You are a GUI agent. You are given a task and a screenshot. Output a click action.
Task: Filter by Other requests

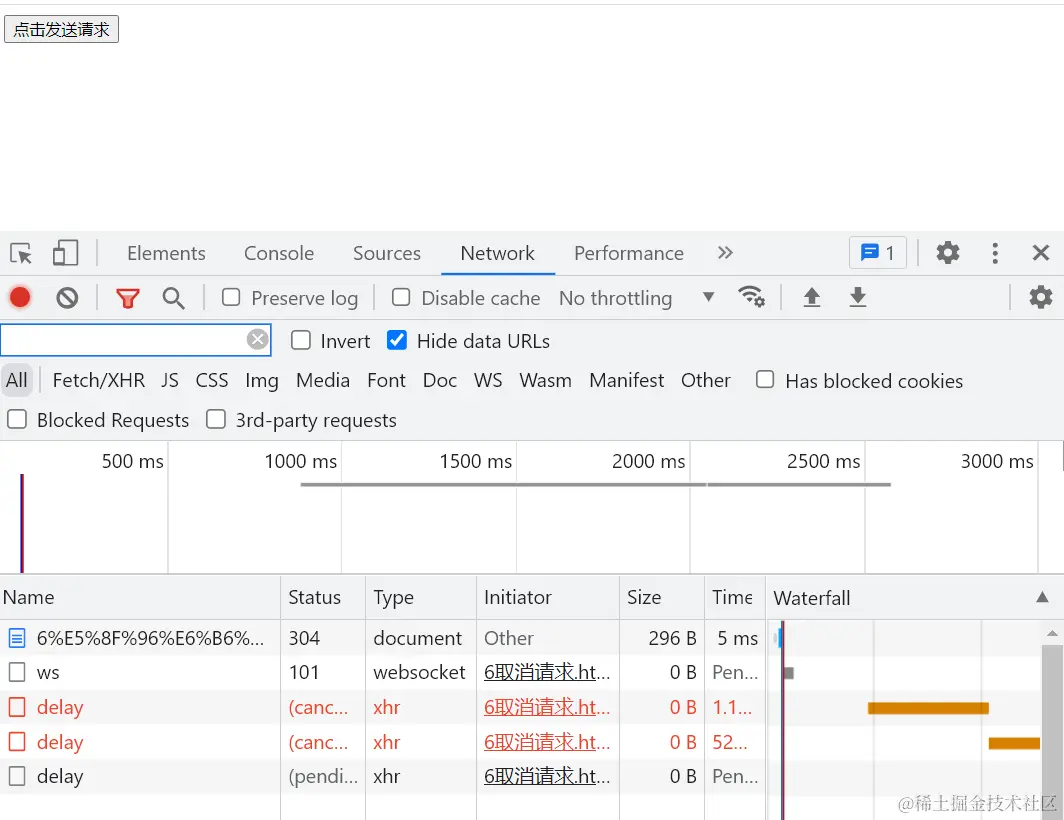pyautogui.click(x=706, y=380)
